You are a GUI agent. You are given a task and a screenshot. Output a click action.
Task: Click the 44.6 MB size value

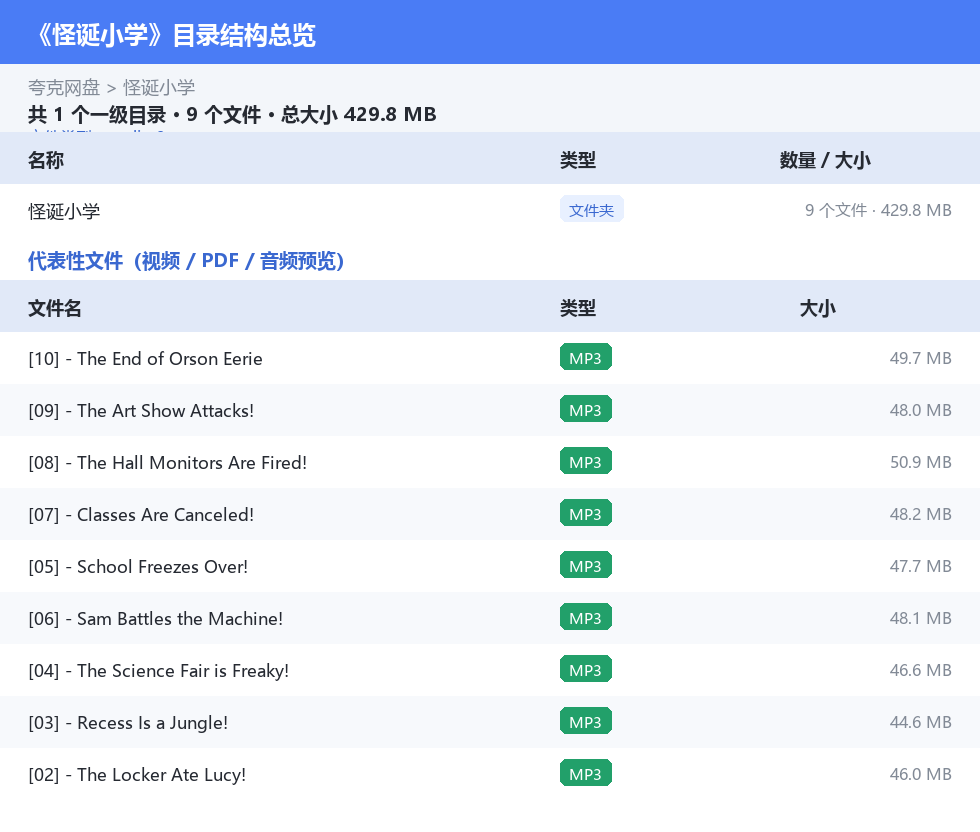pyautogui.click(x=920, y=722)
